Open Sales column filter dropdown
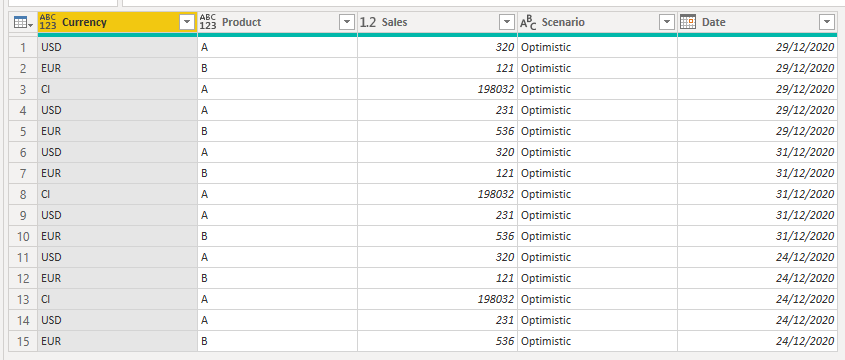Screen dimensions: 845x360 [507, 22]
